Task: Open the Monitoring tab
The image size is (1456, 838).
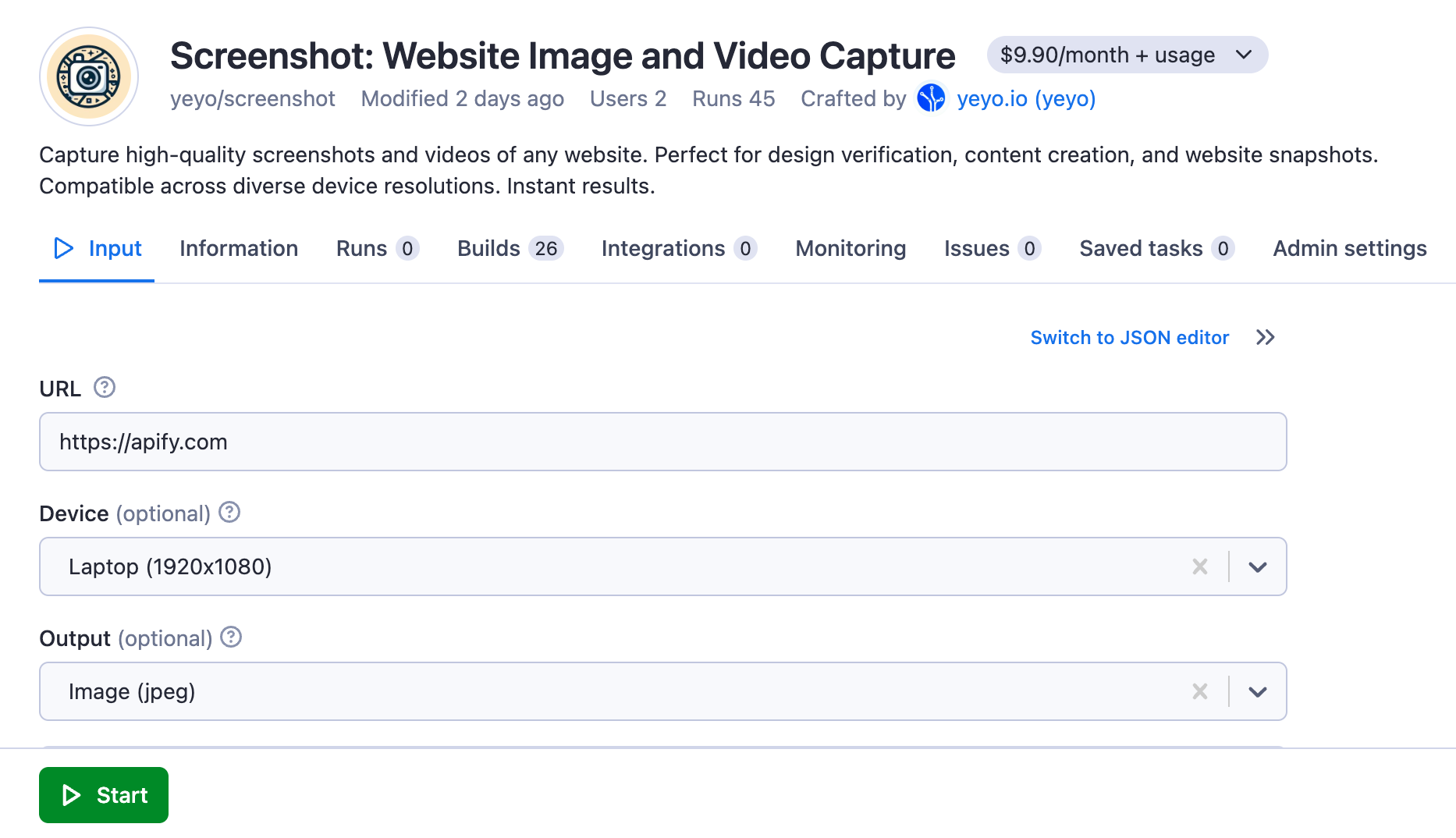Action: point(850,248)
